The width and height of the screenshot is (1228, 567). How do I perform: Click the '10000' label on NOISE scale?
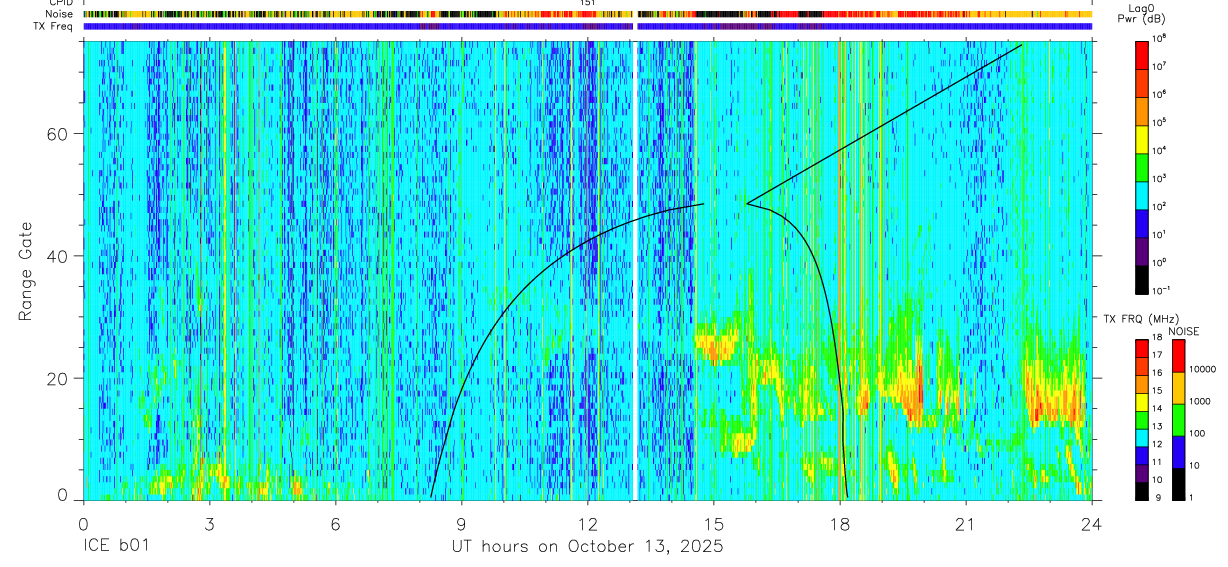[1203, 370]
